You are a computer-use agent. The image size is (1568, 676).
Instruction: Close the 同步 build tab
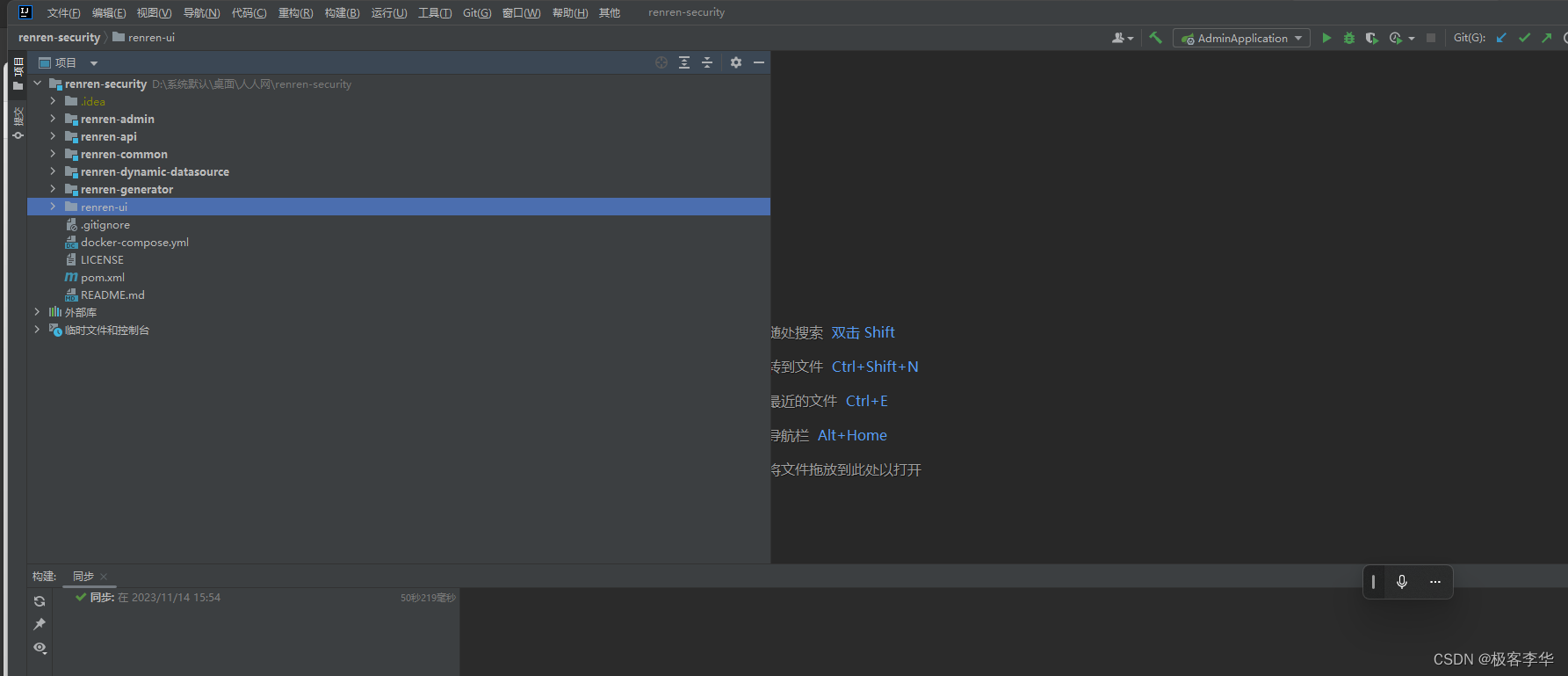pyautogui.click(x=104, y=577)
